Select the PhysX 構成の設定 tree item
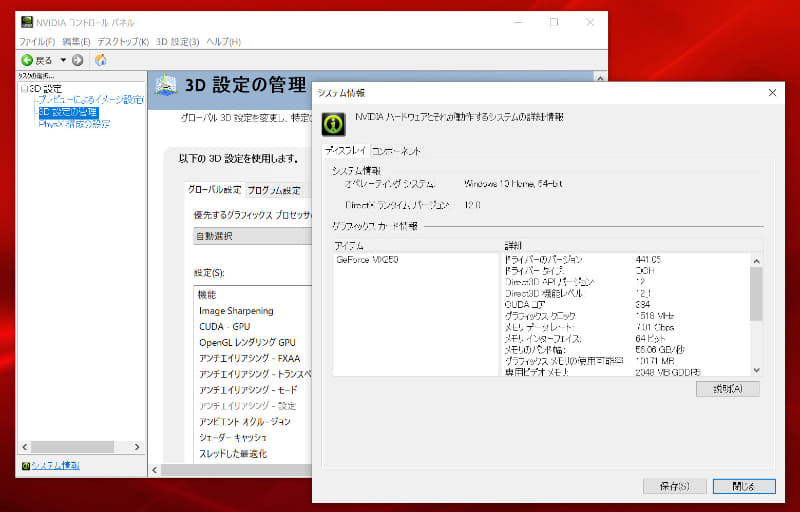The width and height of the screenshot is (800, 512). 74,123
